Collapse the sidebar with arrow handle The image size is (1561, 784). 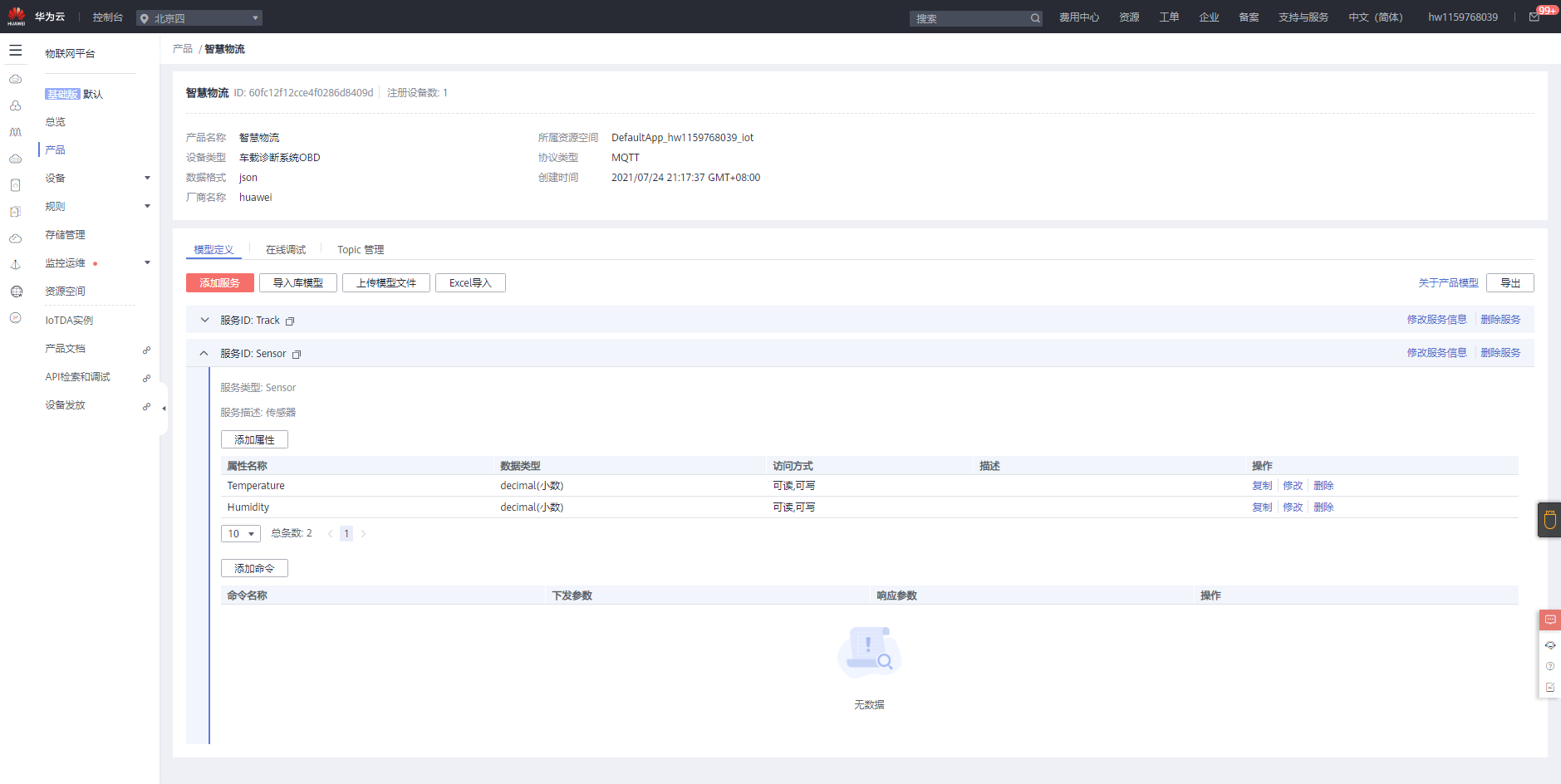164,408
